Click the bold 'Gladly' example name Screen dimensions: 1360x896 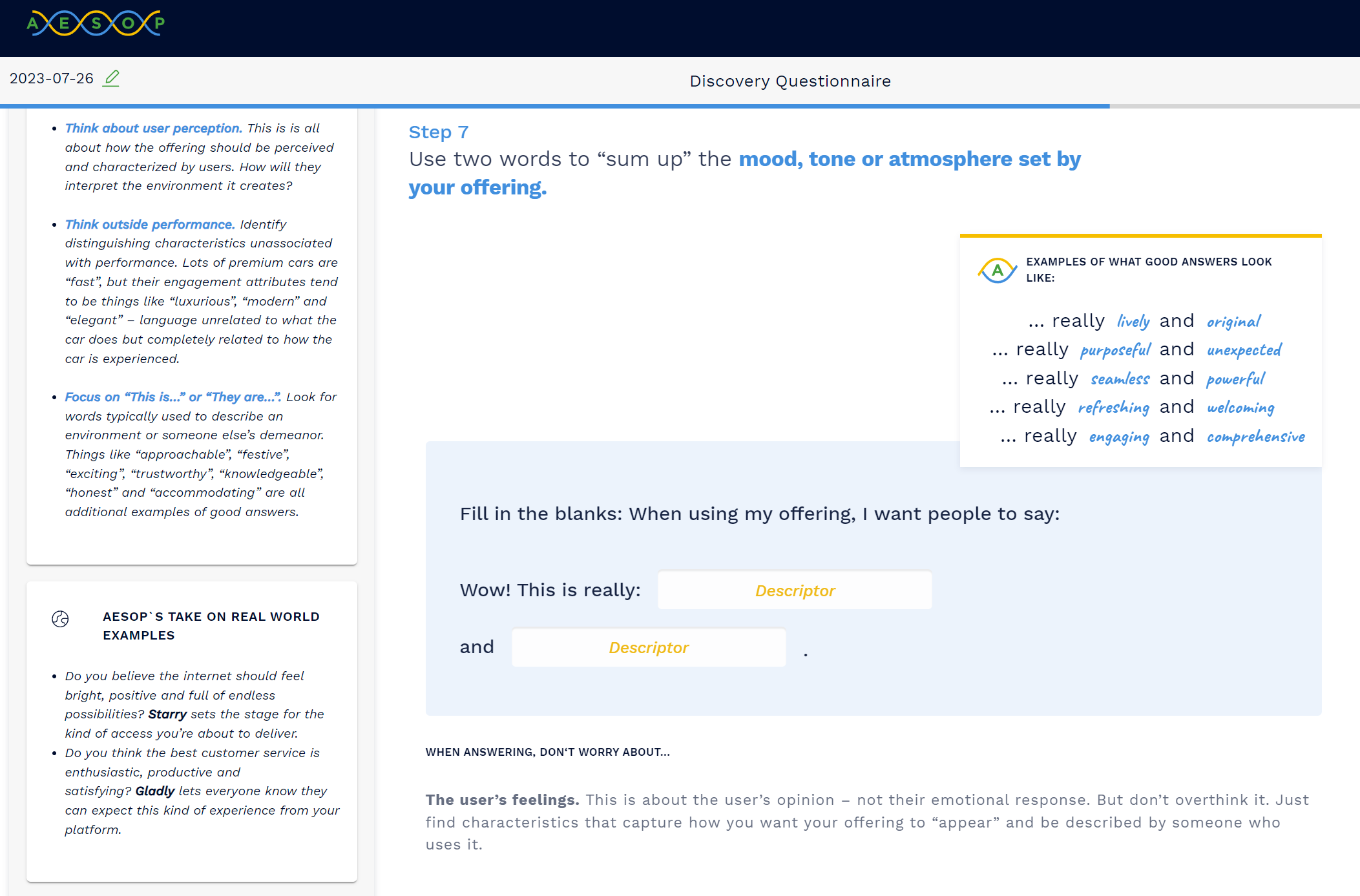click(155, 791)
